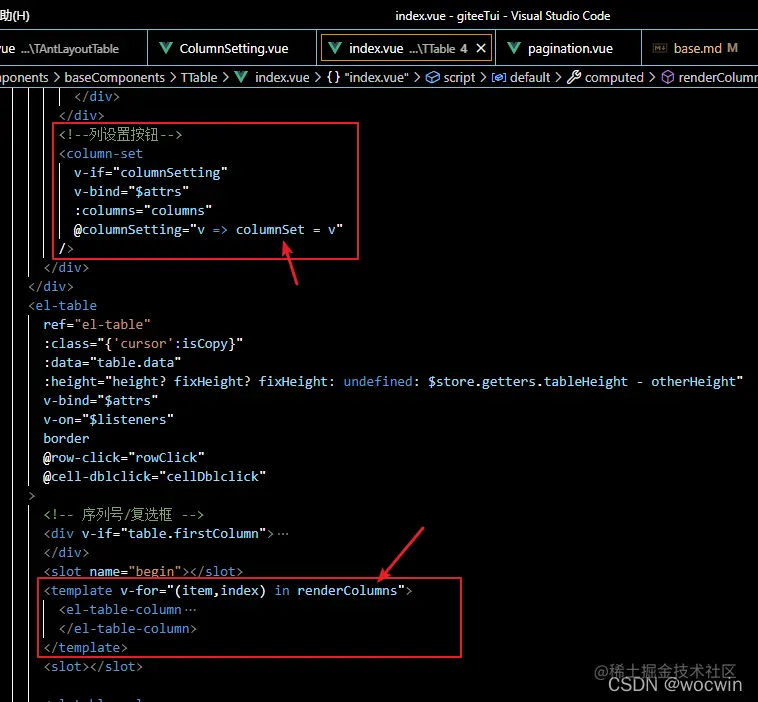758x702 pixels.
Task: Click @columnSetting event handler line
Action: tap(208, 230)
